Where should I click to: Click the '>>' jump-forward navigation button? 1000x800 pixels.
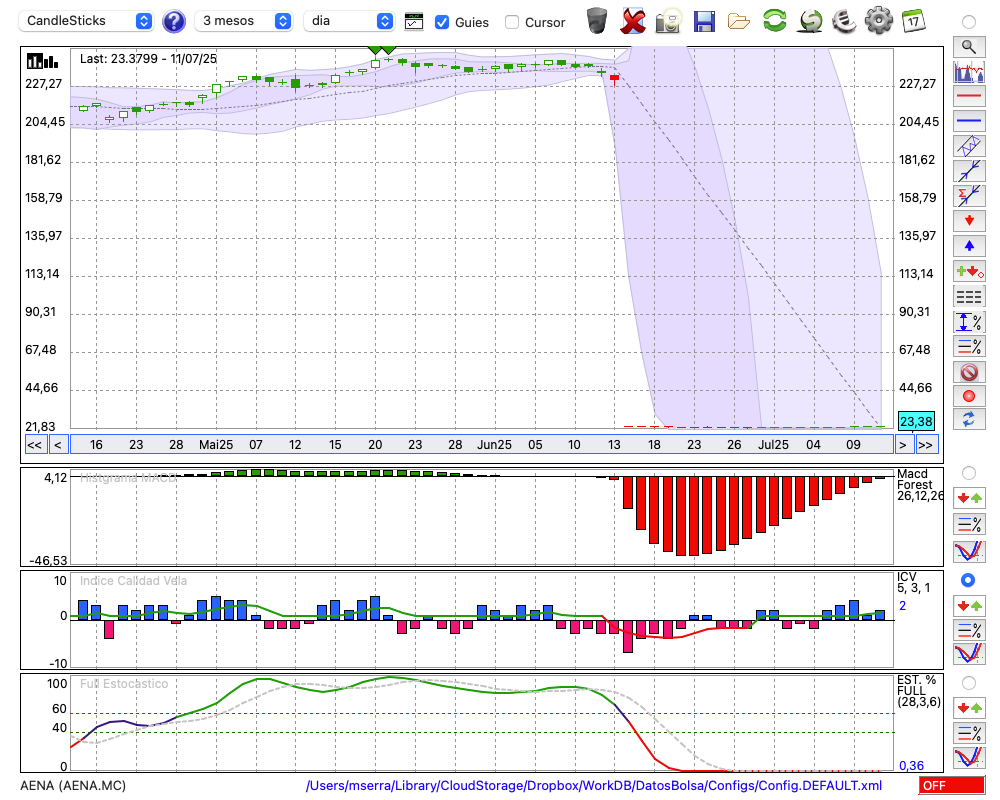pyautogui.click(x=925, y=445)
